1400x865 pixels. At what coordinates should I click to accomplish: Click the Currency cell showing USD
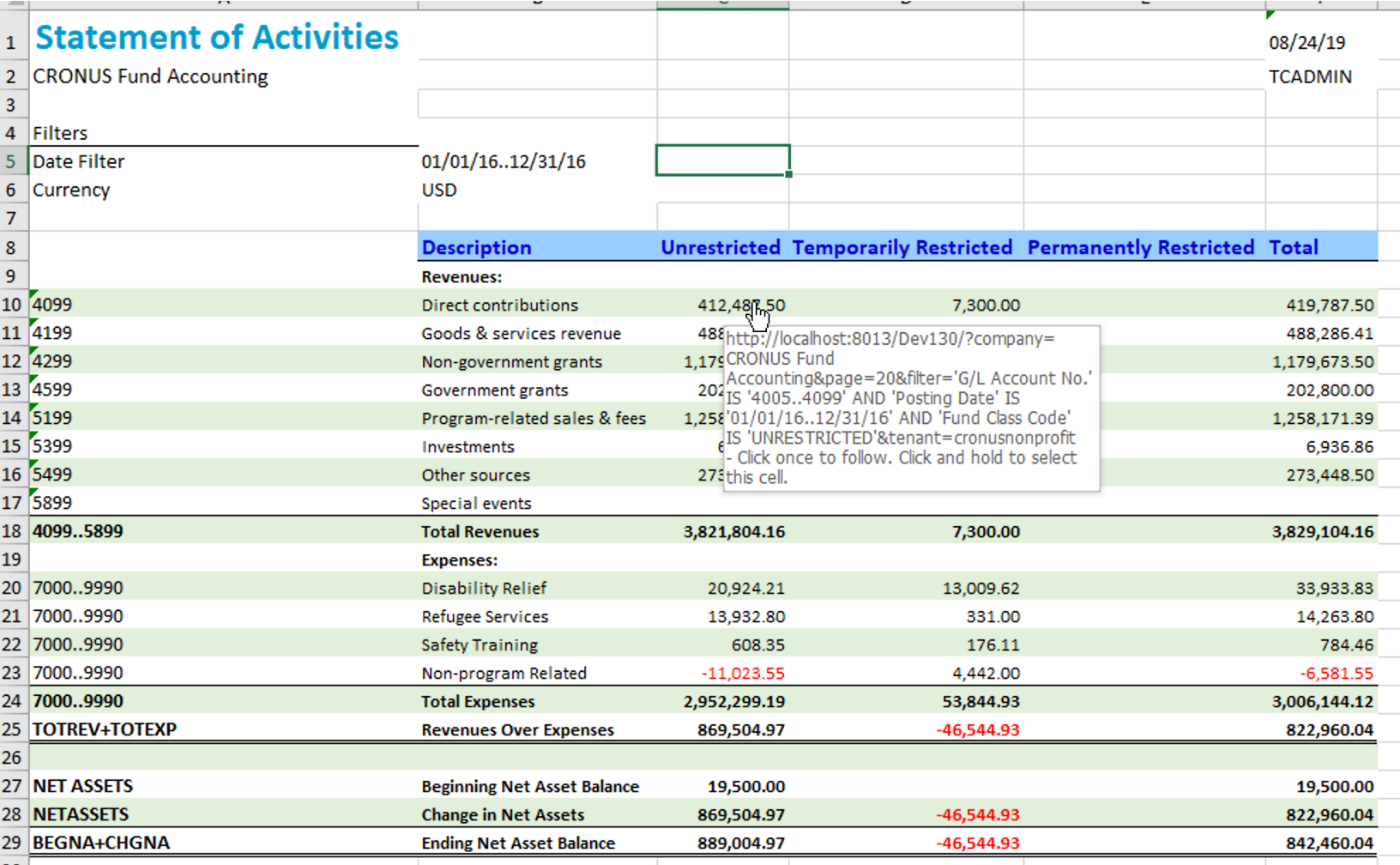tap(439, 190)
